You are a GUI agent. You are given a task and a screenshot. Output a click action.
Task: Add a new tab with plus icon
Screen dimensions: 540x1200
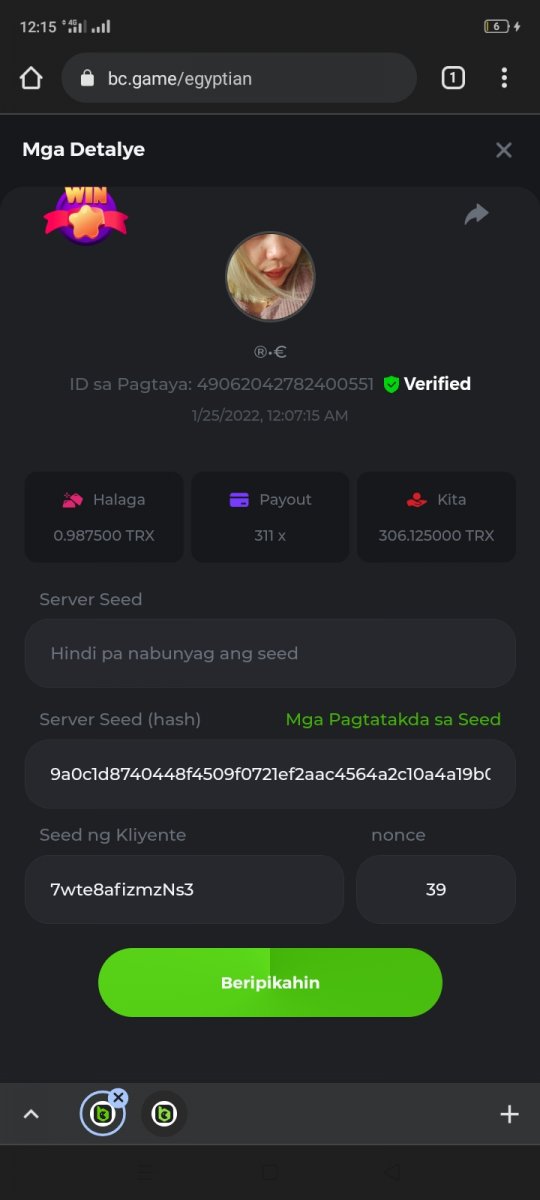point(509,1114)
